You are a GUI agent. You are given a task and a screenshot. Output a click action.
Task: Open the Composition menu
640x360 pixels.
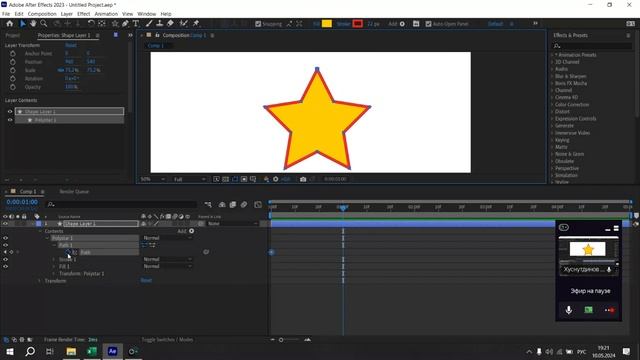42,14
